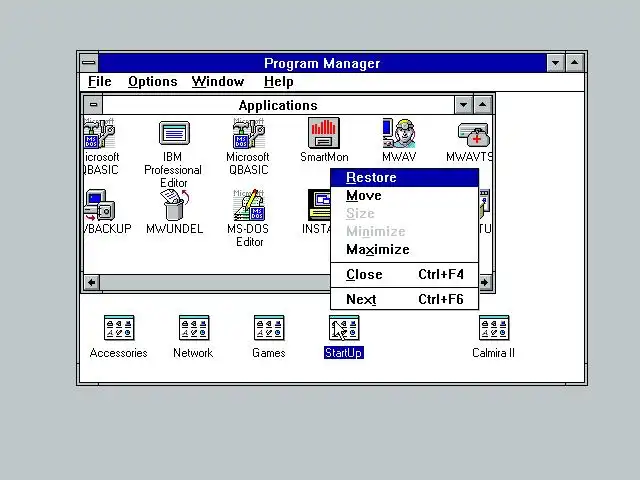Click the right scroll arrow in Applications

(x=484, y=282)
